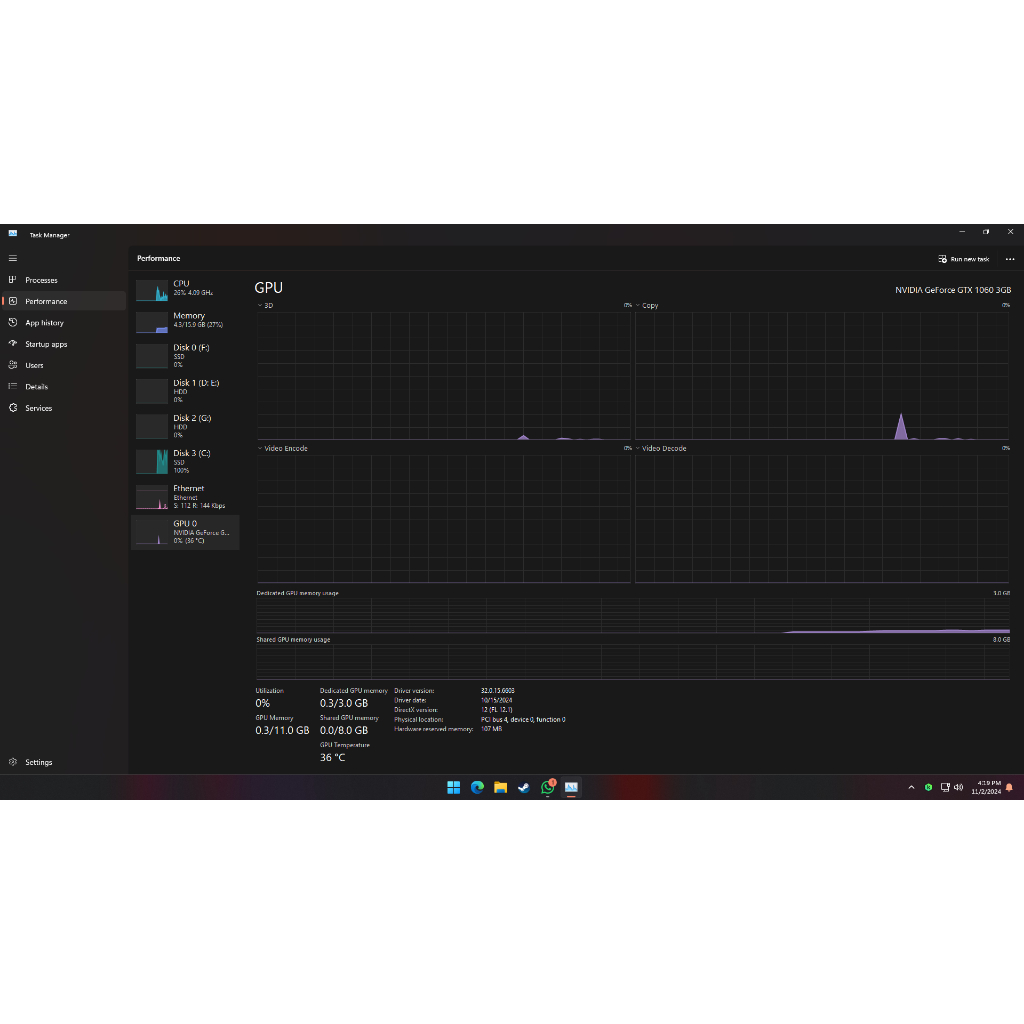The height and width of the screenshot is (1024, 1024).
Task: Click the driver version value 32.0.15.6603
Action: point(498,691)
